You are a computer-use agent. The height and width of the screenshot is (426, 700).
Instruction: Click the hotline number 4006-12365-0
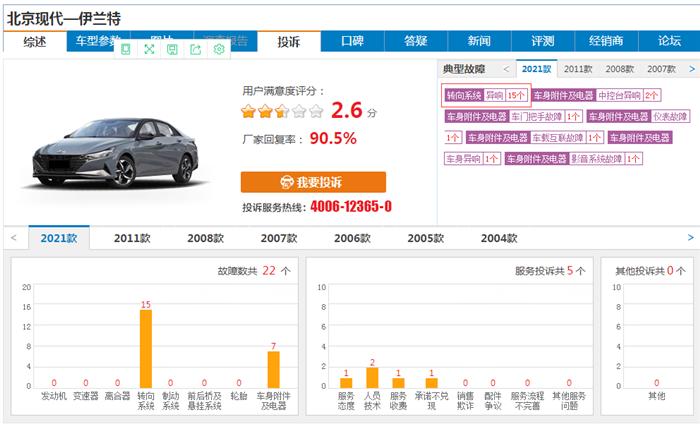click(351, 207)
